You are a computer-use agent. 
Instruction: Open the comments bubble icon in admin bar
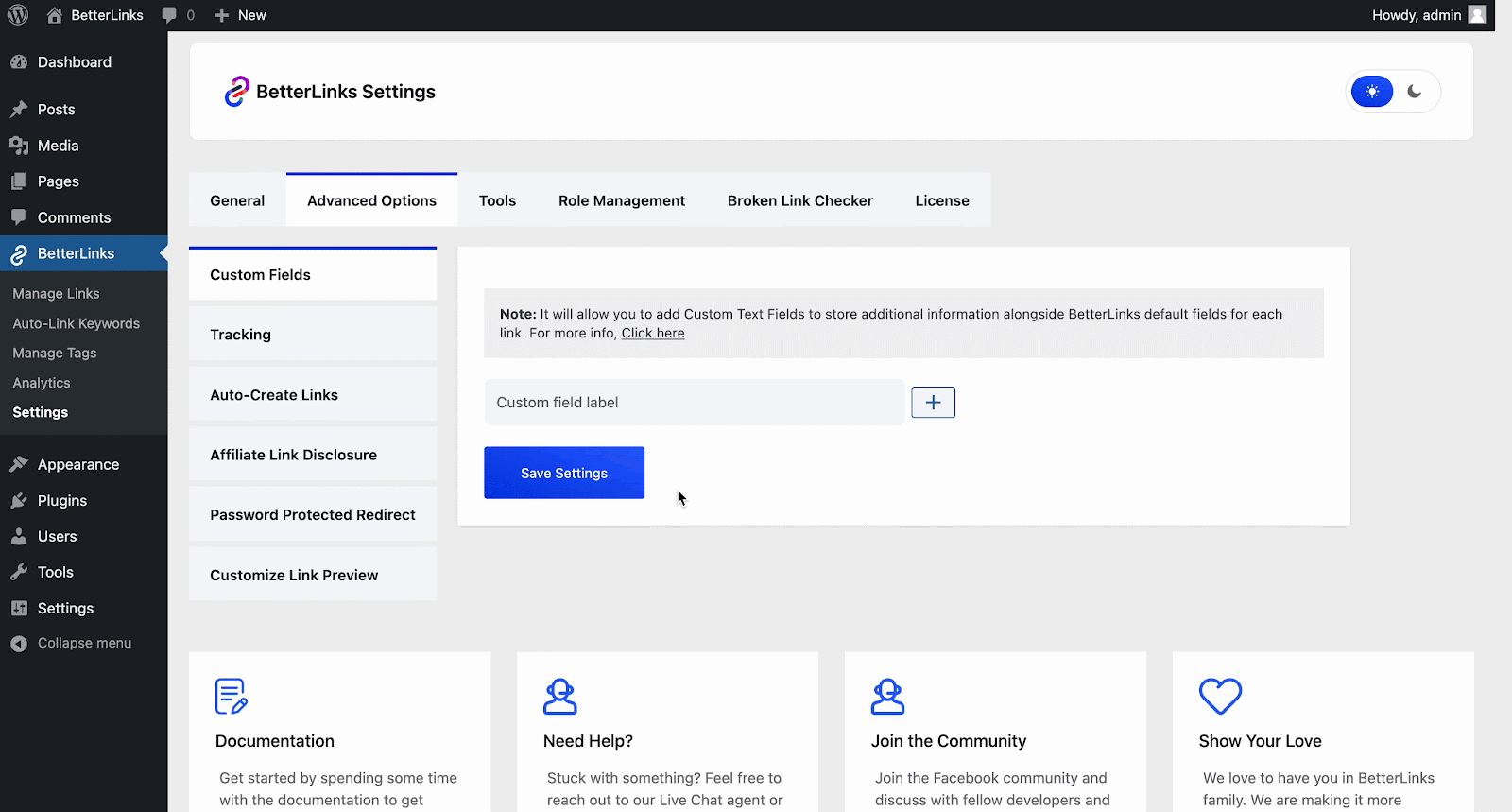(x=169, y=15)
